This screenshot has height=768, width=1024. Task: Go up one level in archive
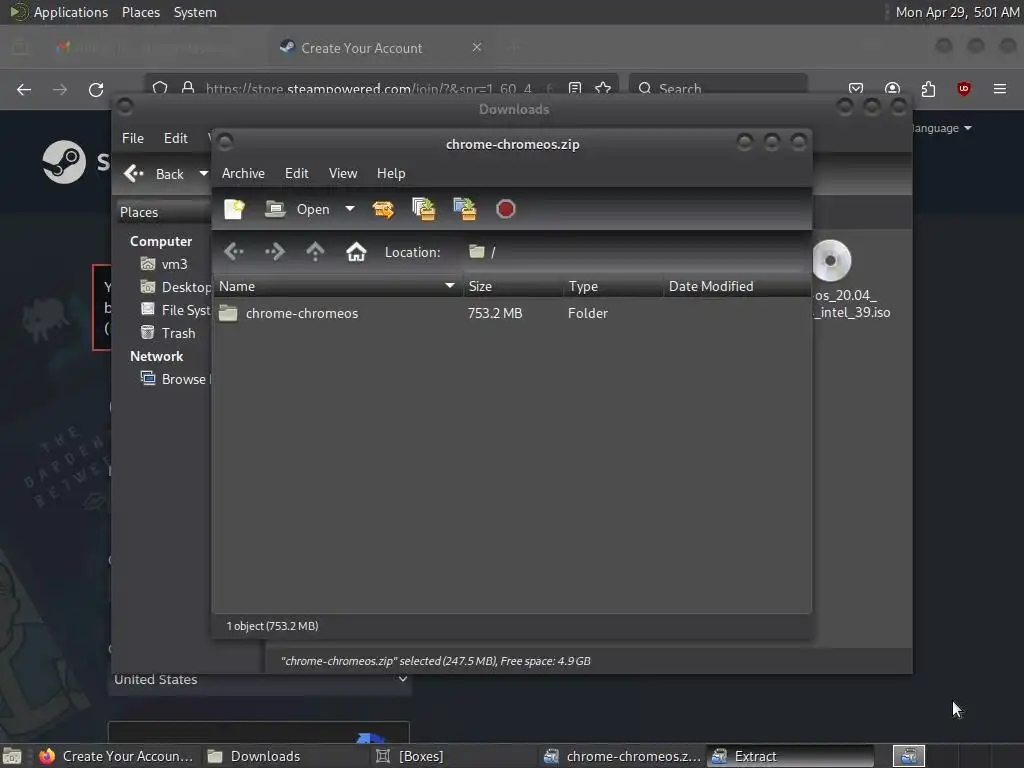[x=315, y=251]
